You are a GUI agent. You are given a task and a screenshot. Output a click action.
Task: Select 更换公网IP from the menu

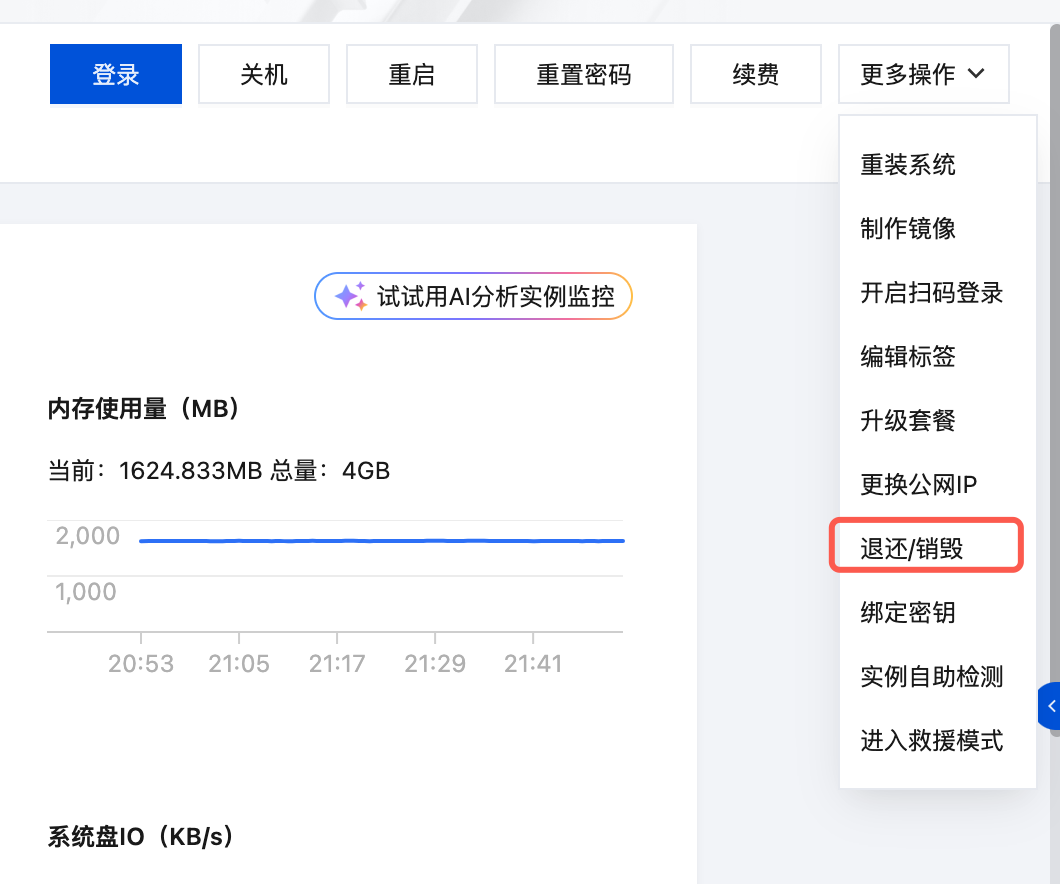918,485
